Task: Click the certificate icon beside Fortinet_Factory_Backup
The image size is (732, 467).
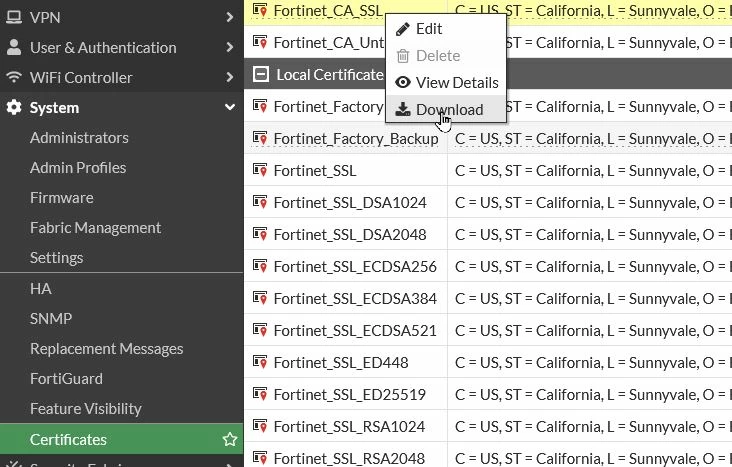Action: (x=260, y=138)
